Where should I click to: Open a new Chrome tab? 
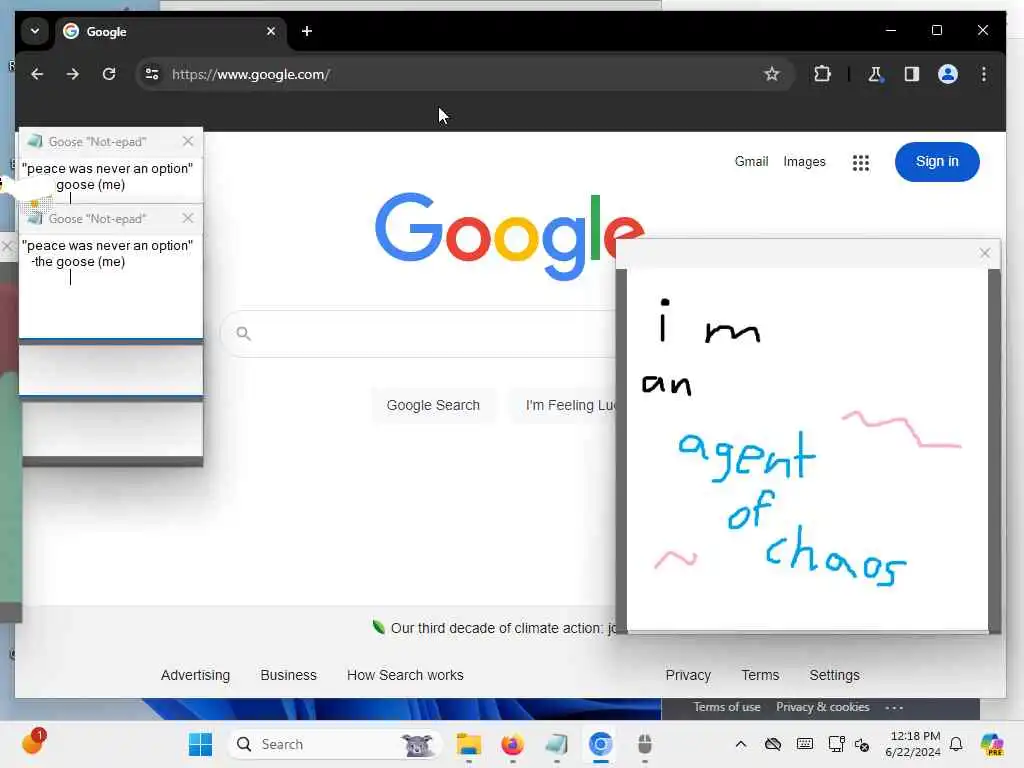tap(307, 31)
